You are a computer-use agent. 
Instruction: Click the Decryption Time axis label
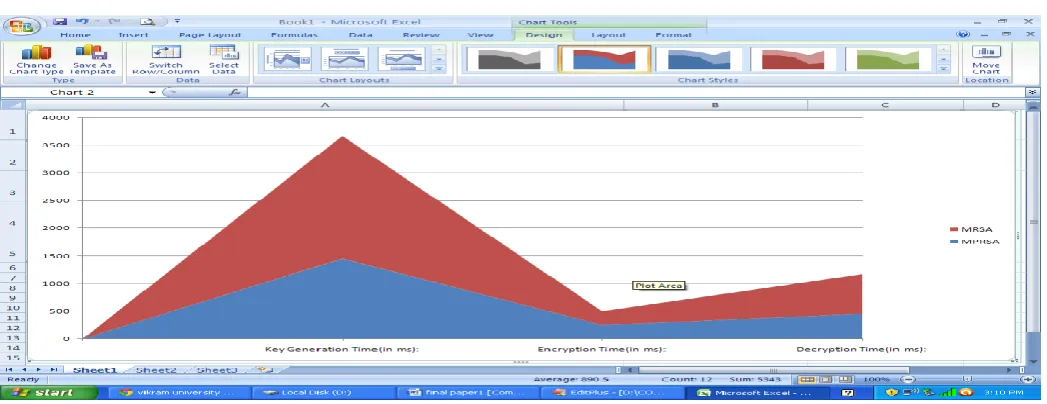tap(861, 349)
